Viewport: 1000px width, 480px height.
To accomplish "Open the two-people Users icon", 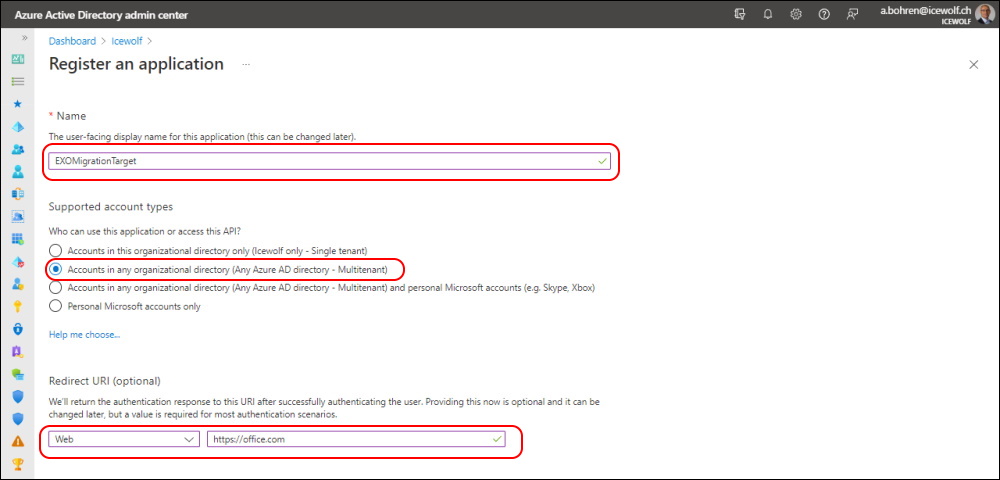I will click(x=18, y=149).
